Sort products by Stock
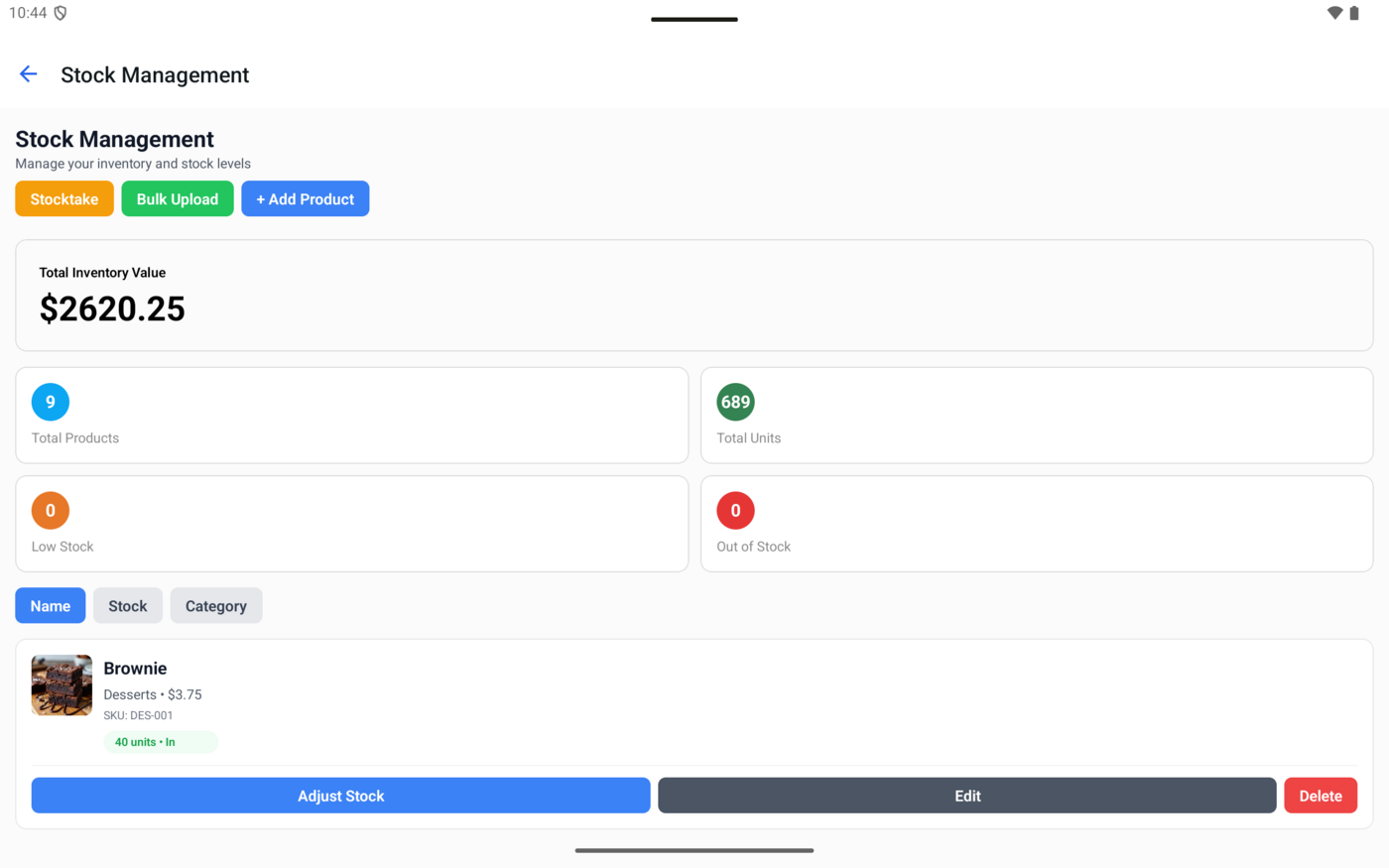Viewport: 1389px width, 868px height. 128,605
